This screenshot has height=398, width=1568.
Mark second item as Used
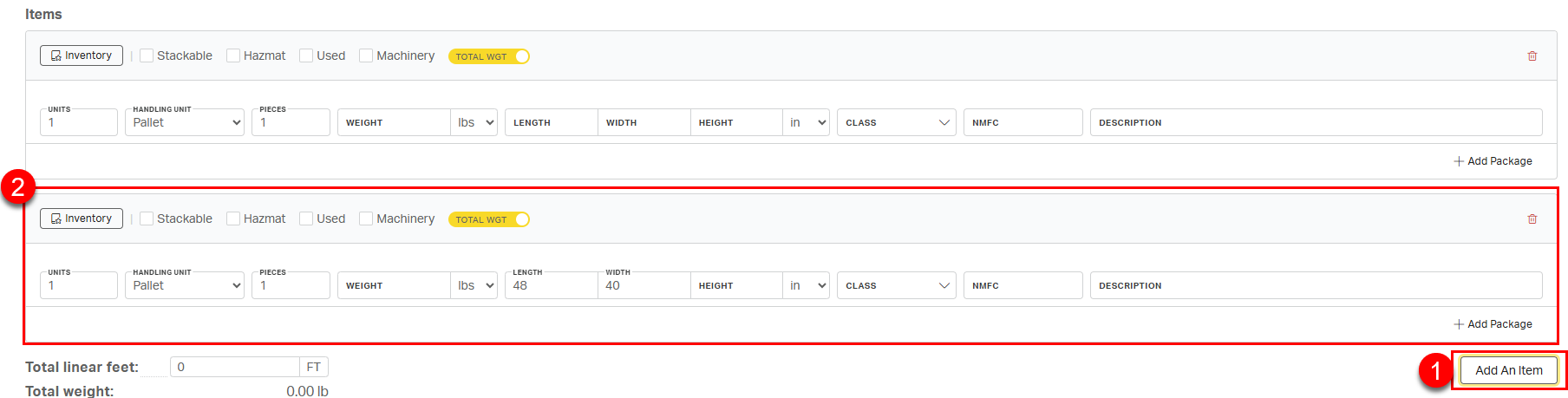point(306,219)
